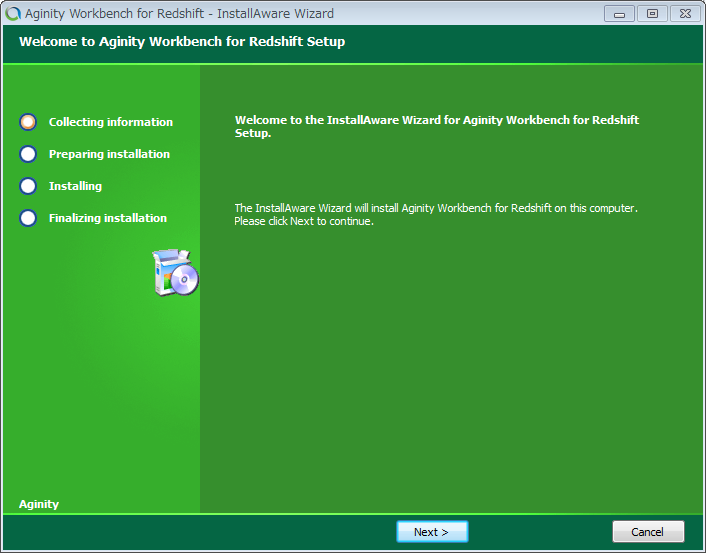The width and height of the screenshot is (706, 553).
Task: Close the InstallAware Wizard window
Action: click(685, 14)
